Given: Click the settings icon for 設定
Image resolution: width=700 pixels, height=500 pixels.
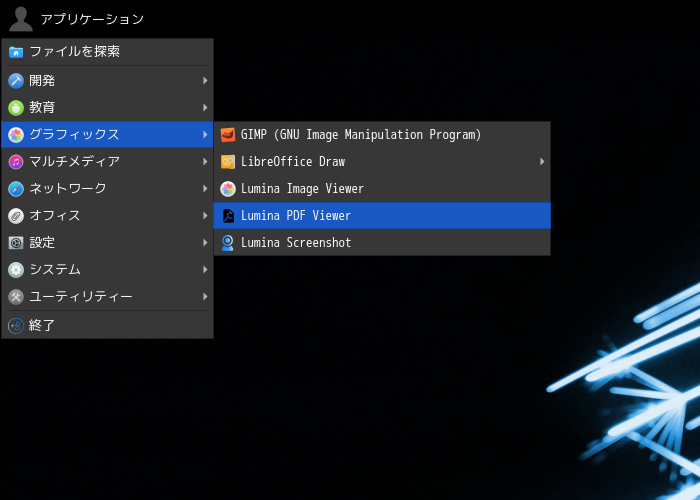Looking at the screenshot, I should [16, 243].
